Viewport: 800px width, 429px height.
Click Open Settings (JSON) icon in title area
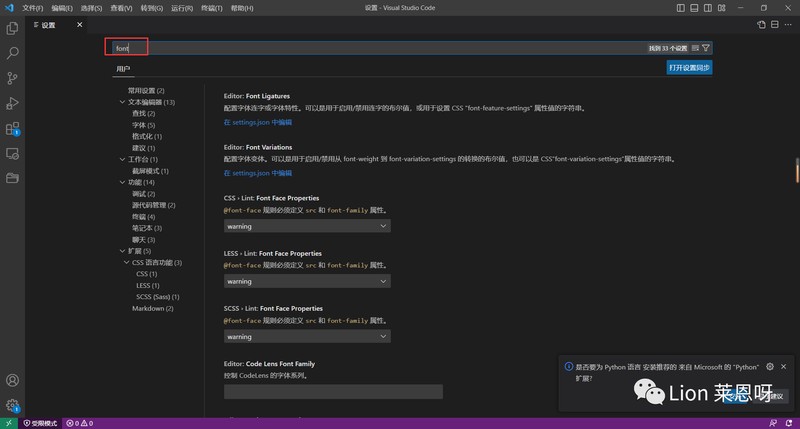pyautogui.click(x=761, y=24)
